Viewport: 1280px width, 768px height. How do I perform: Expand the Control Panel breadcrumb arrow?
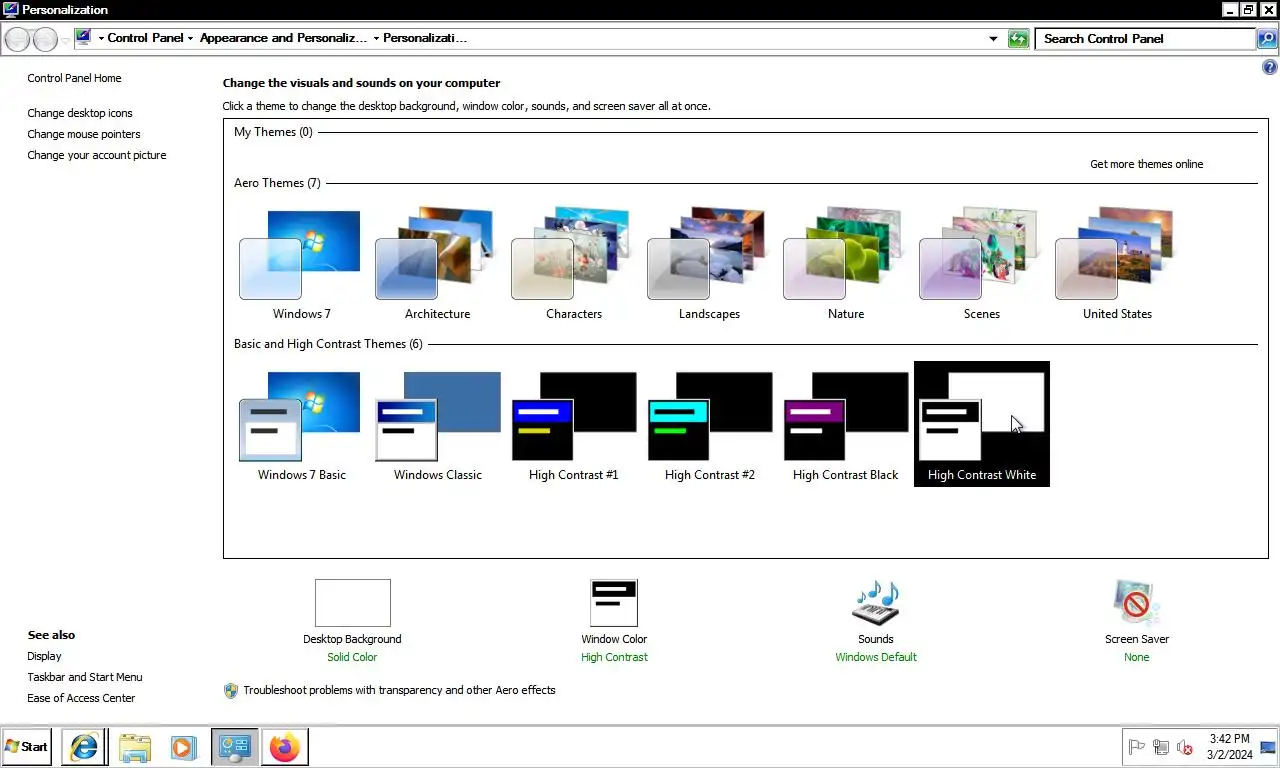(x=191, y=38)
